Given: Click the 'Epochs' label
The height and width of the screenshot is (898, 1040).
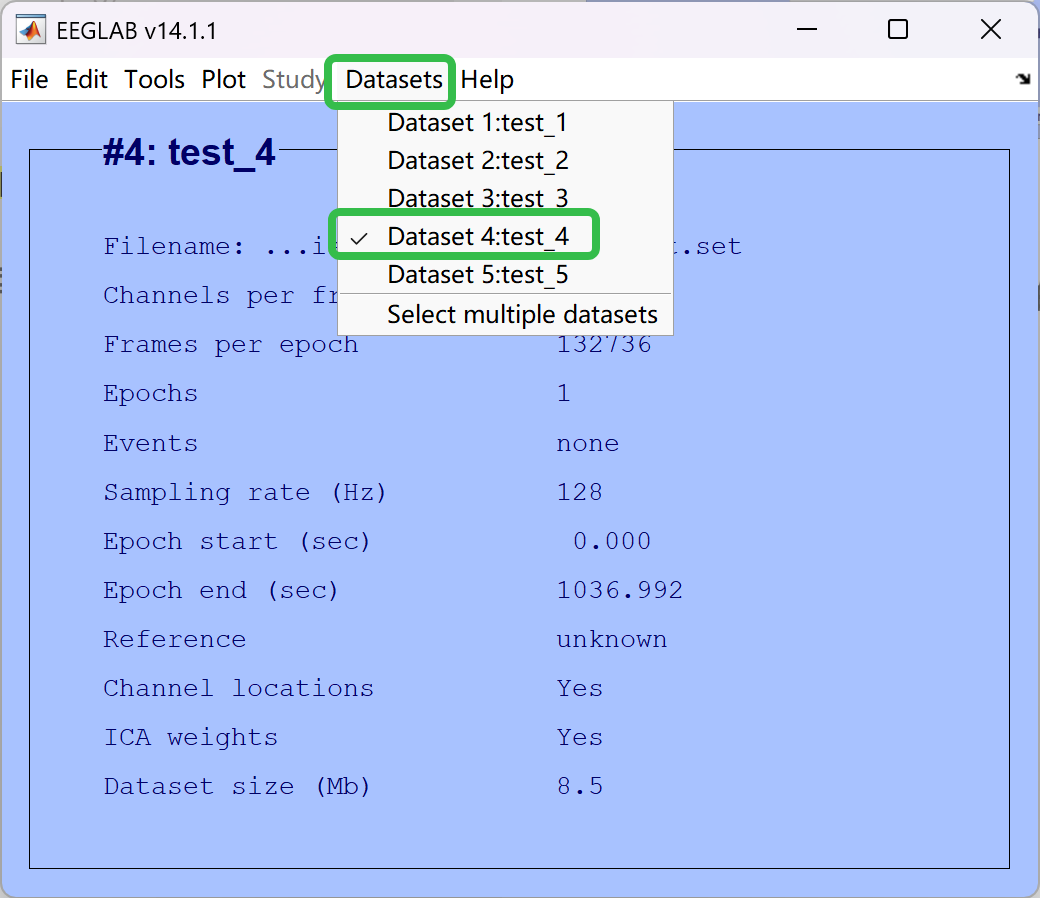Looking at the screenshot, I should click(x=151, y=394).
